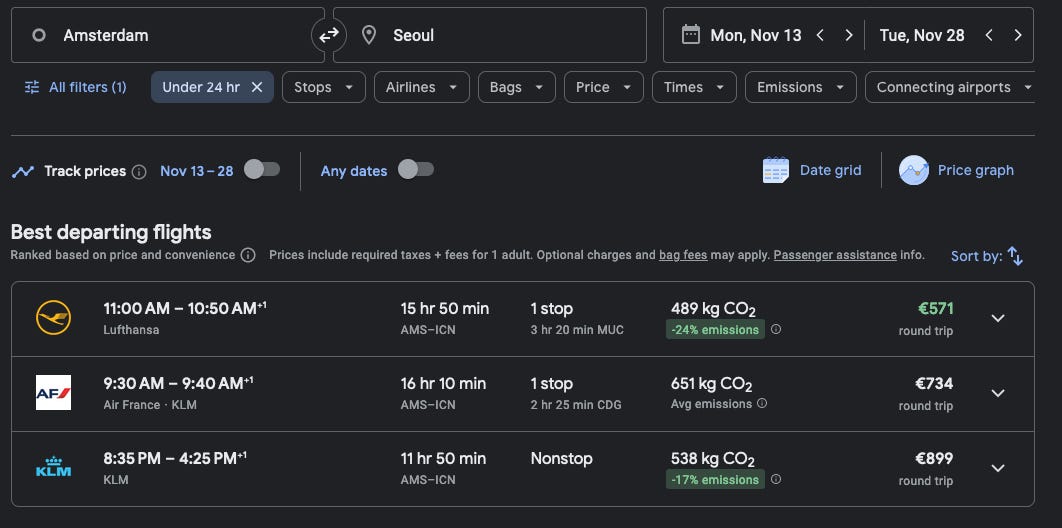The width and height of the screenshot is (1062, 528).
Task: Remove the Under 24 hr filter
Action: (x=257, y=87)
